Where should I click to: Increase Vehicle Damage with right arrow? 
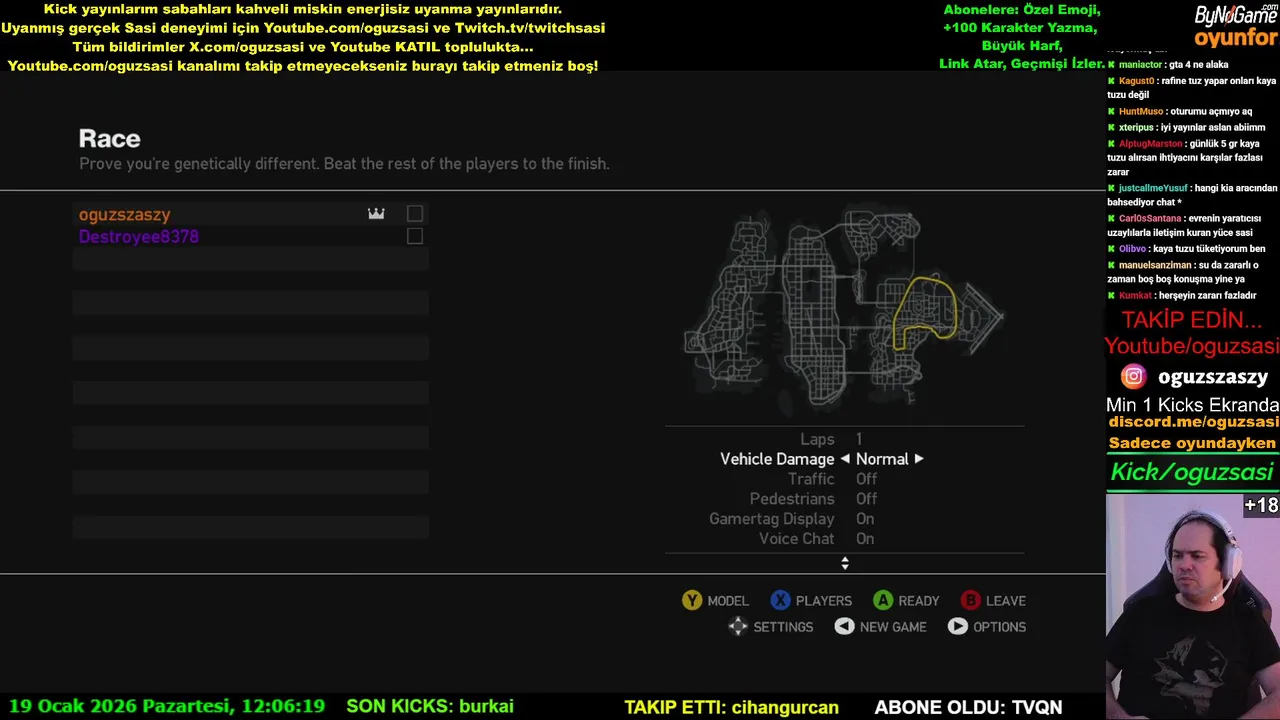point(919,459)
